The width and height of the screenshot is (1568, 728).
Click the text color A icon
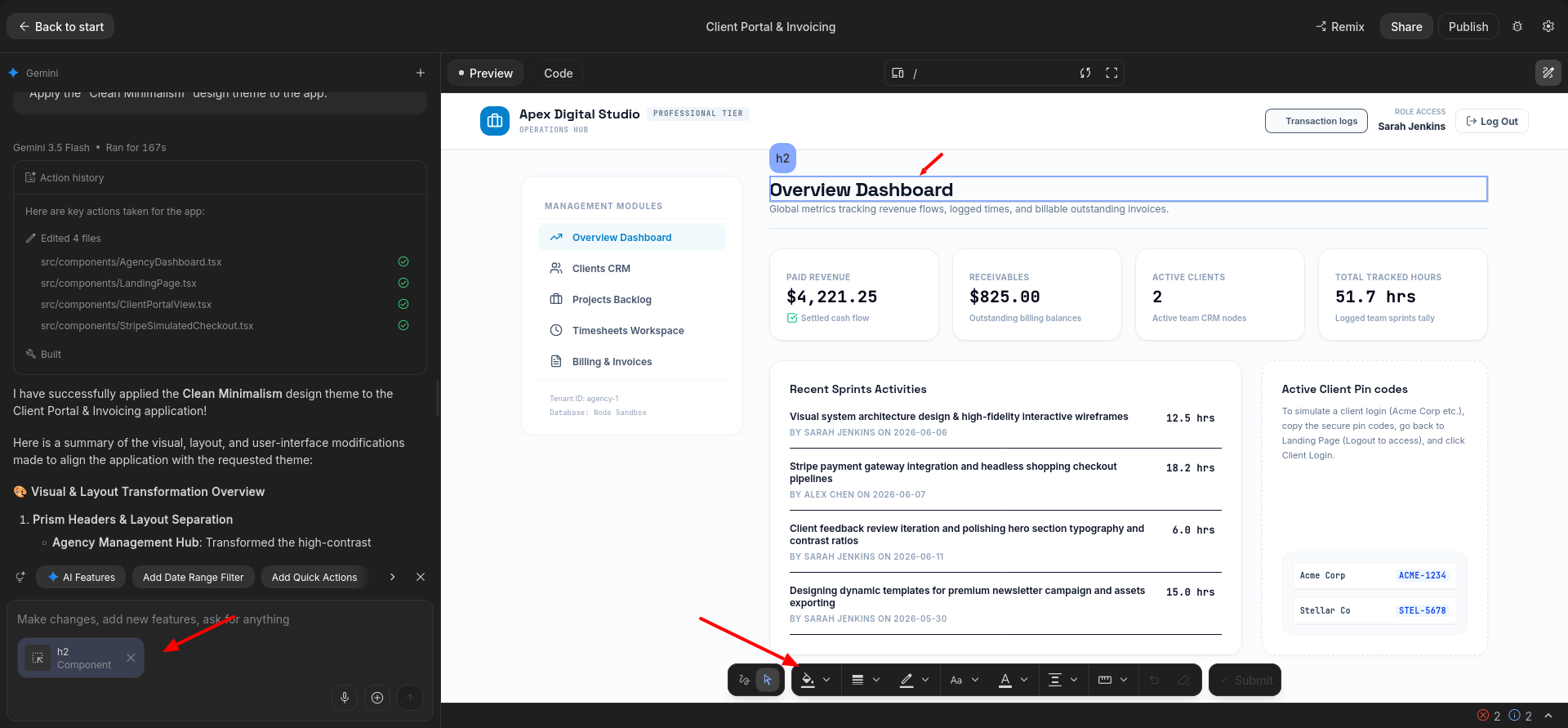tap(1005, 680)
